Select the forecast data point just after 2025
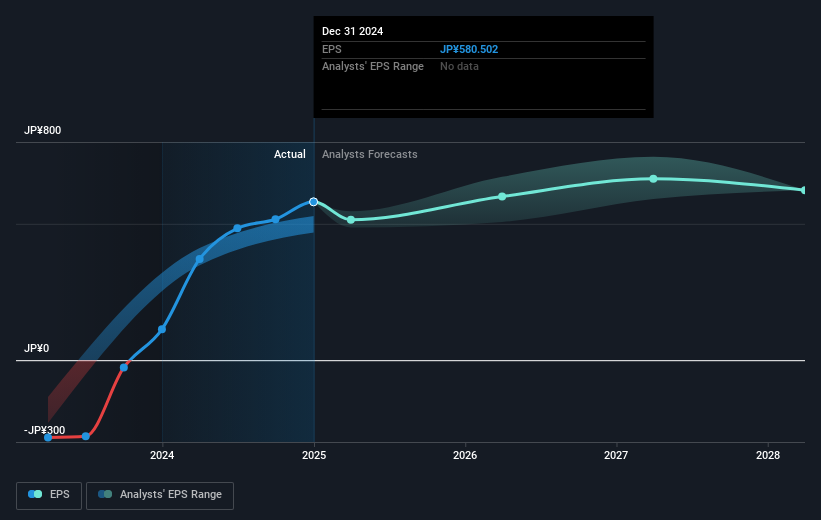 (x=351, y=220)
